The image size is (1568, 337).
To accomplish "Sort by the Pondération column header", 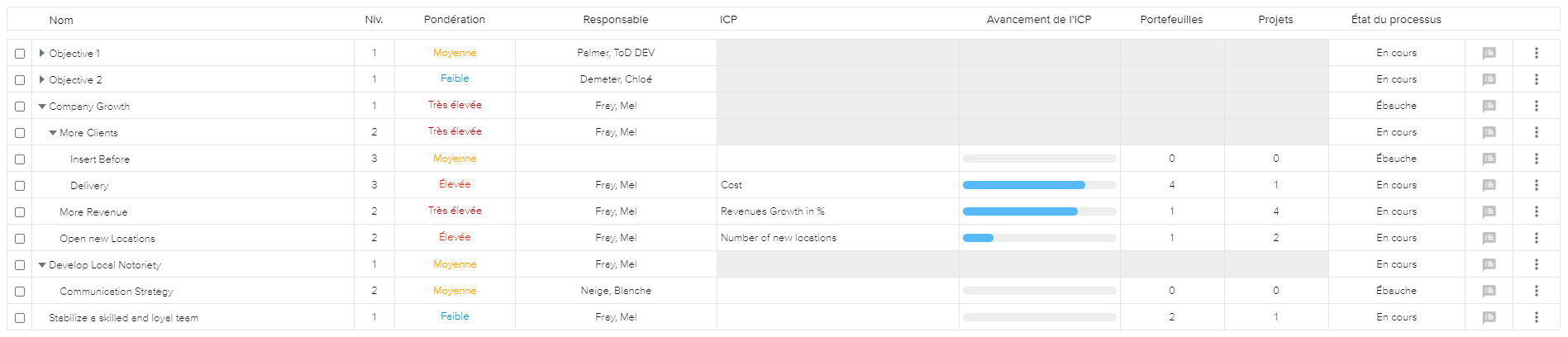I will [x=454, y=20].
